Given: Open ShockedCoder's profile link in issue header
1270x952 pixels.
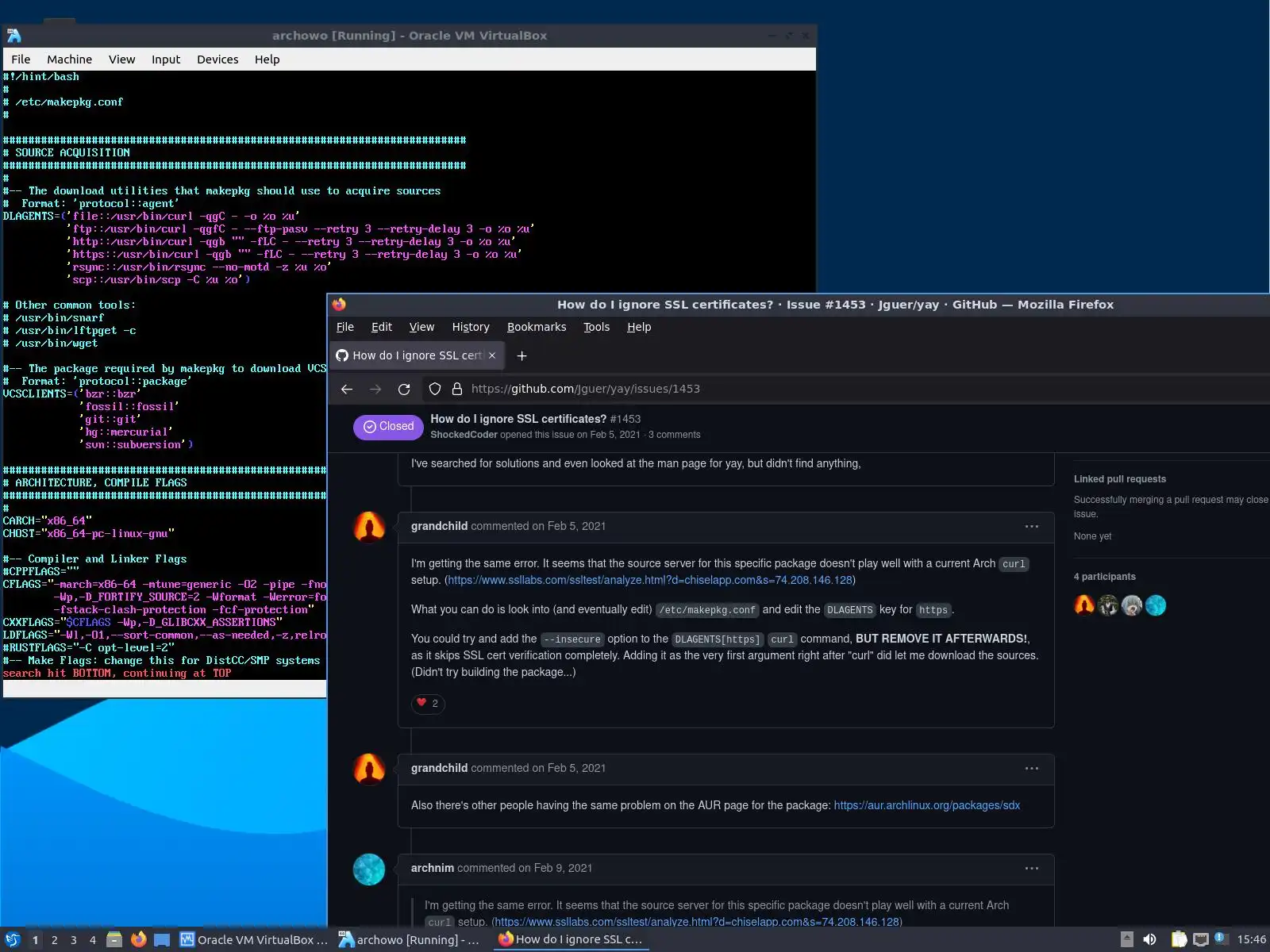Looking at the screenshot, I should (x=464, y=435).
